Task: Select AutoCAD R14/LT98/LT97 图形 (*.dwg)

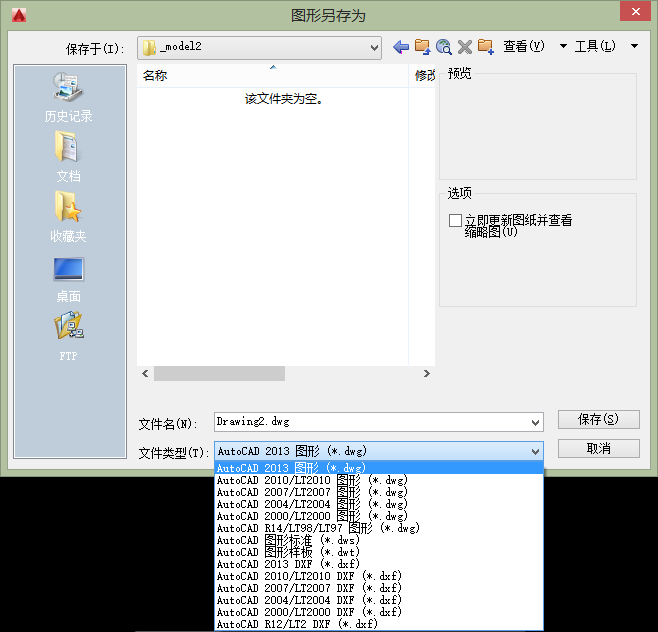Action: [x=379, y=528]
